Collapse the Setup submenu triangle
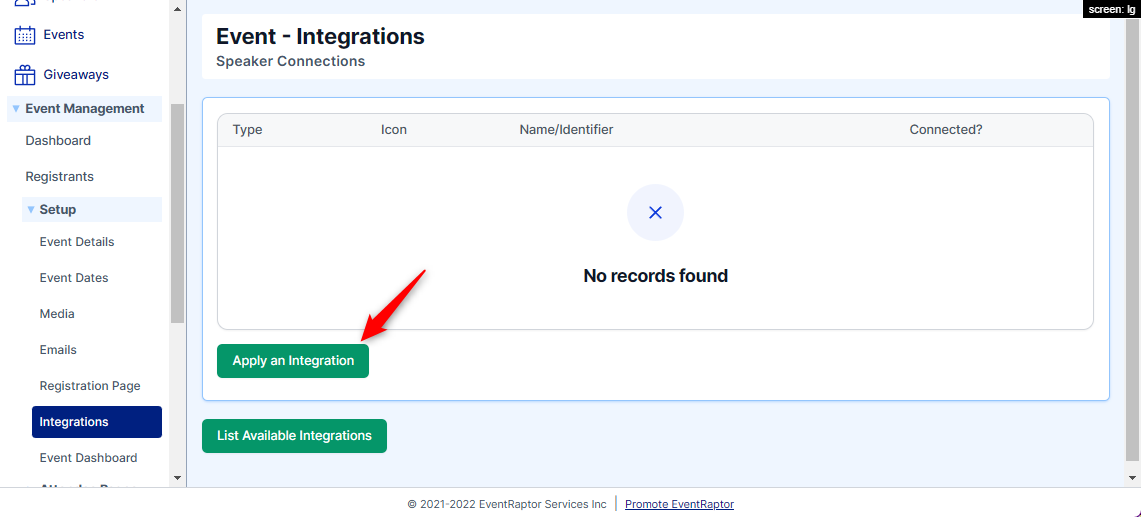This screenshot has width=1141, height=517. coord(31,210)
